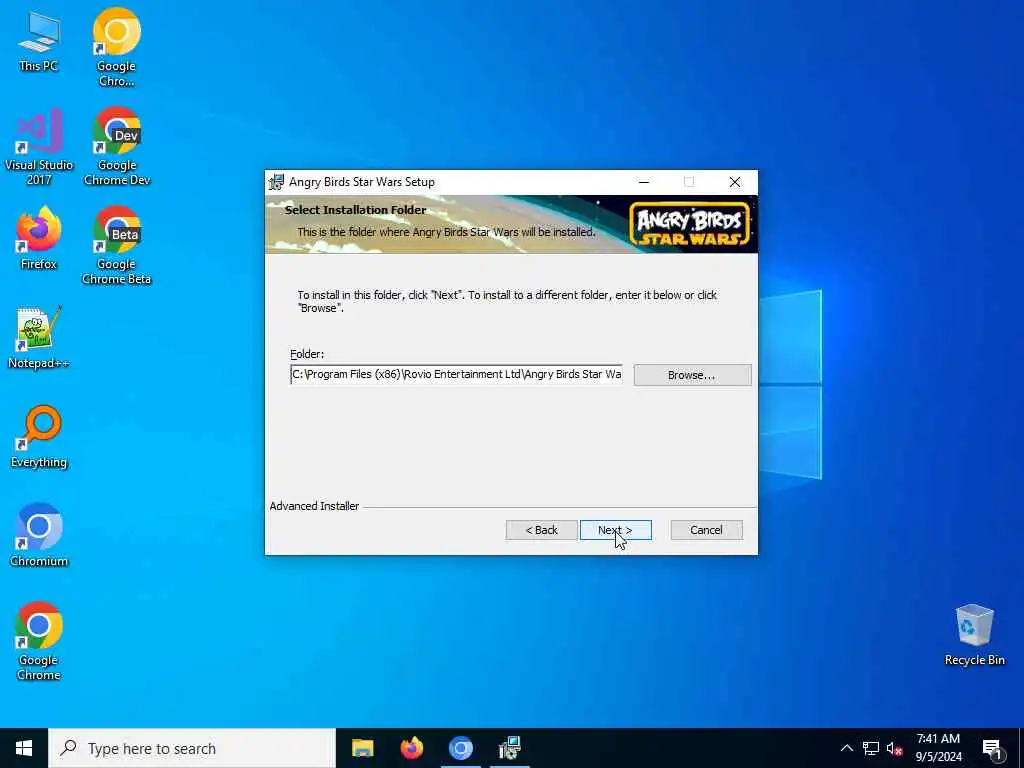Select Google Chrome Dev desktop shortcut
This screenshot has width=1024, height=768.
pyautogui.click(x=117, y=147)
